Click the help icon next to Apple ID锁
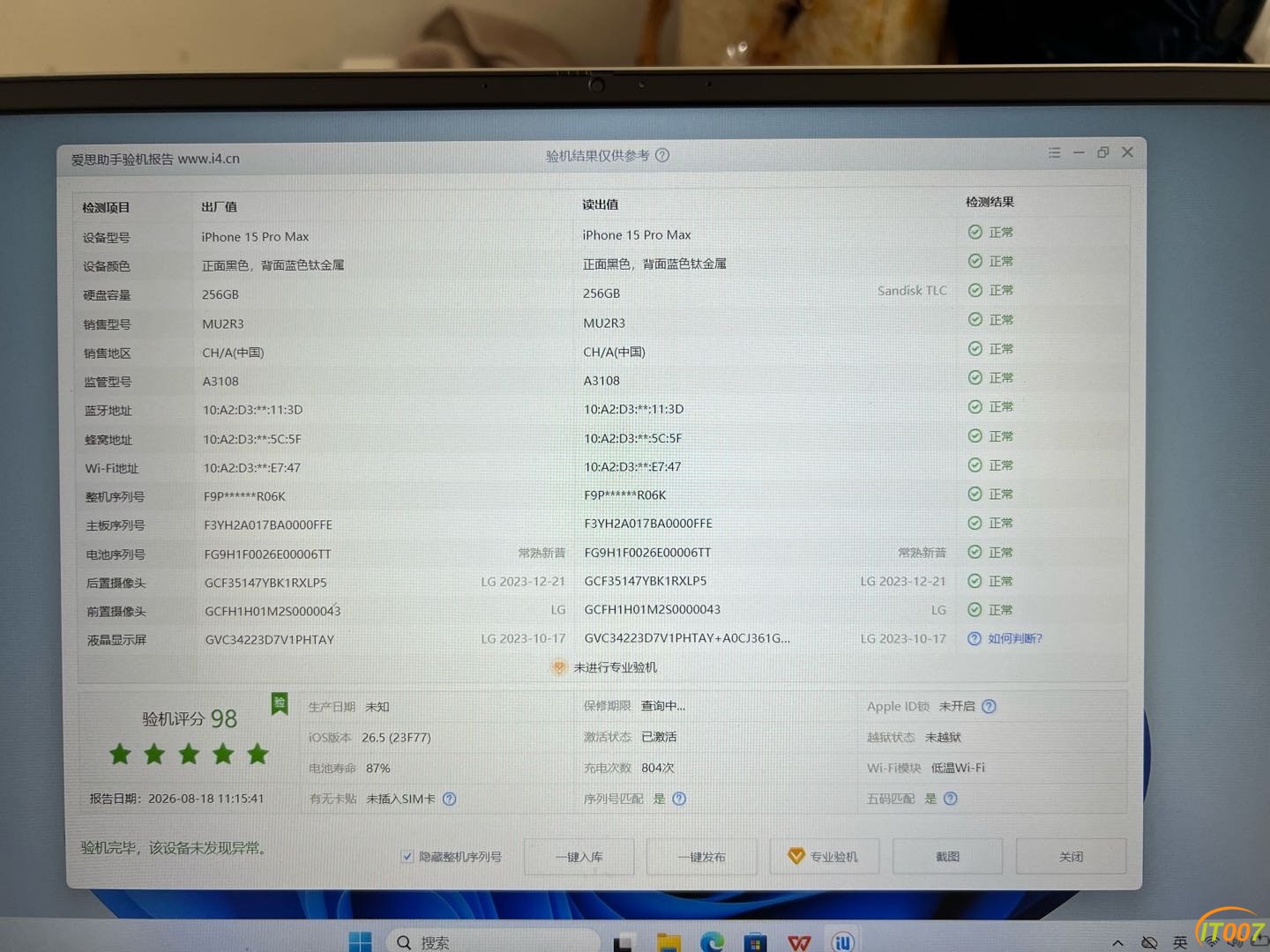 [989, 706]
